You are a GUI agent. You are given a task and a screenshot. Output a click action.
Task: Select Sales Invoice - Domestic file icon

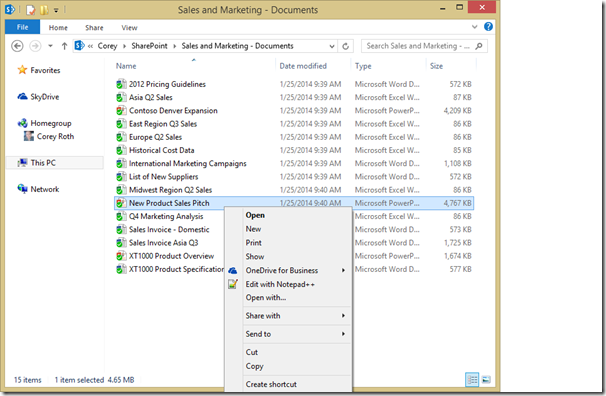click(121, 229)
